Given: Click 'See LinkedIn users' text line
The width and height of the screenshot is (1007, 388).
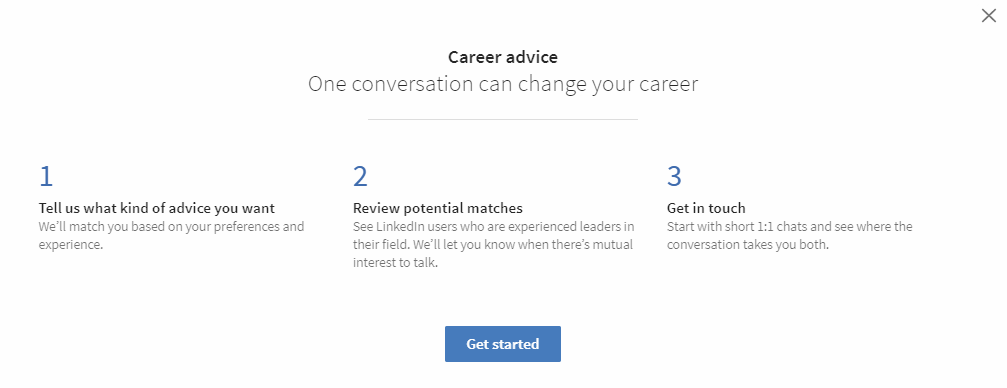Looking at the screenshot, I should [494, 227].
